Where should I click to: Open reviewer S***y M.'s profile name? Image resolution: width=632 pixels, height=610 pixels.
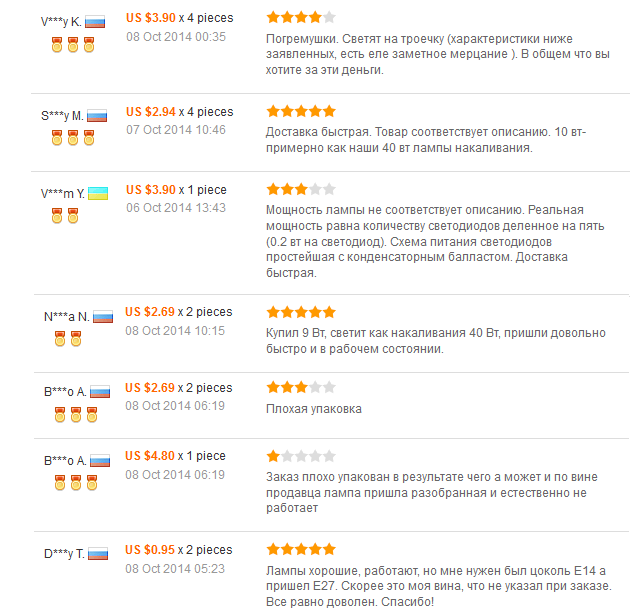coord(62,115)
